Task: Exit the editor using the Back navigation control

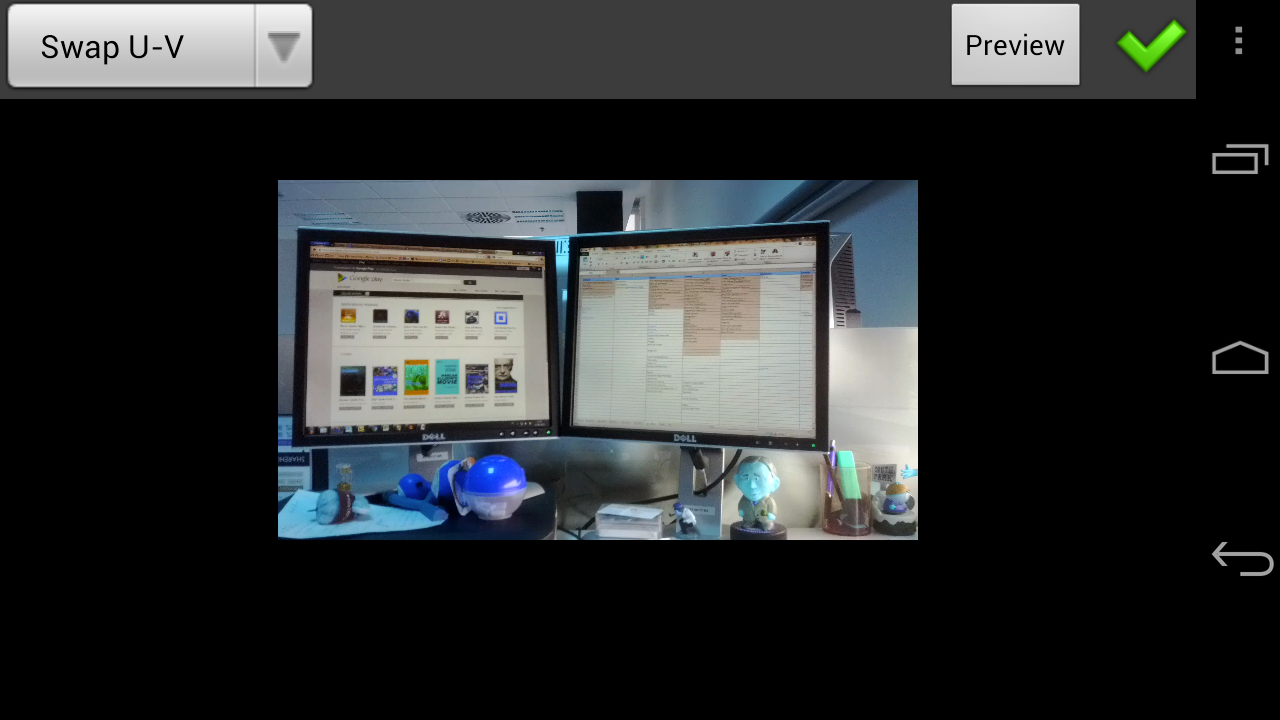Action: (x=1241, y=559)
